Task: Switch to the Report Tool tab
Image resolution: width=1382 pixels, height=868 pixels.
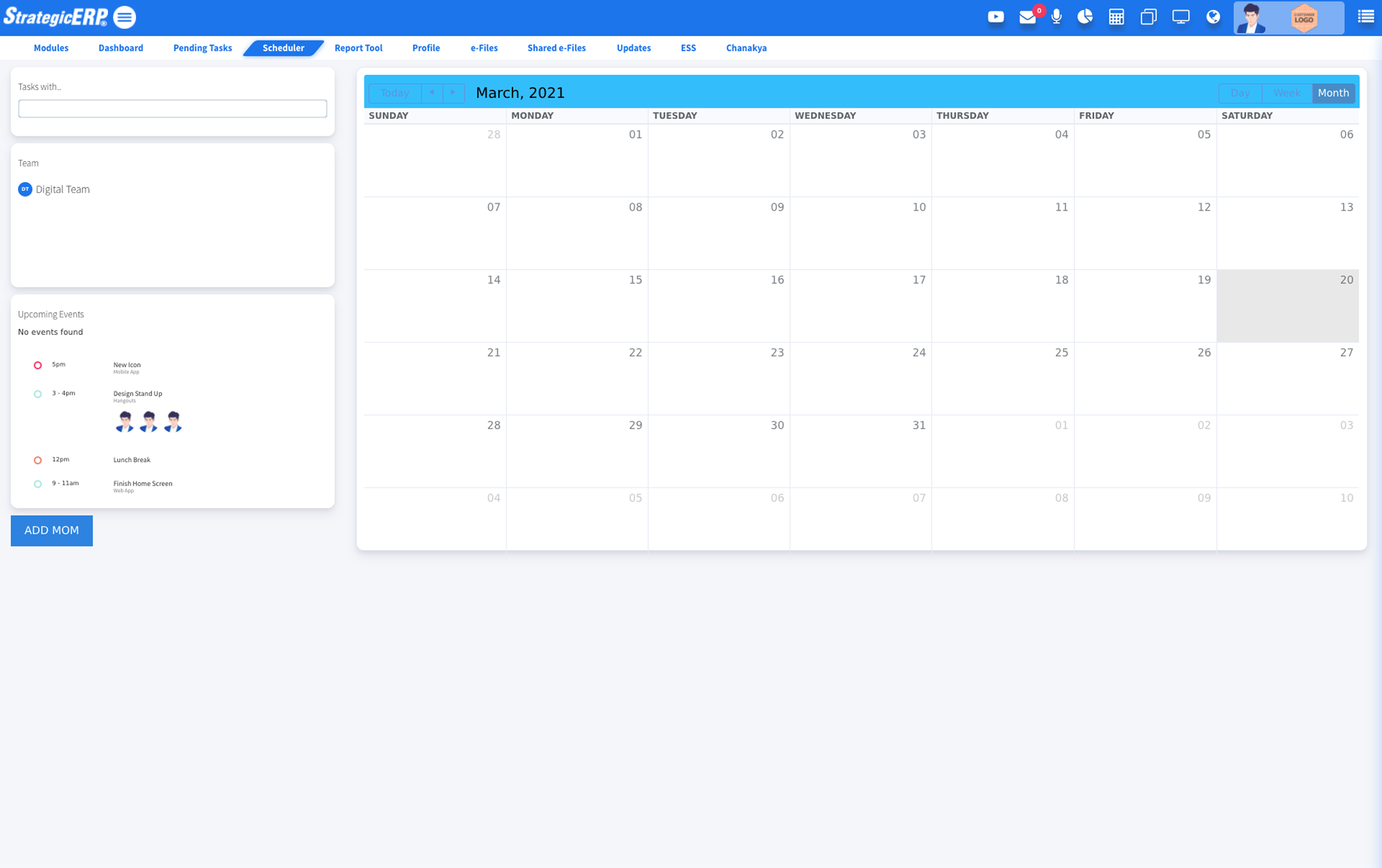Action: 358,48
